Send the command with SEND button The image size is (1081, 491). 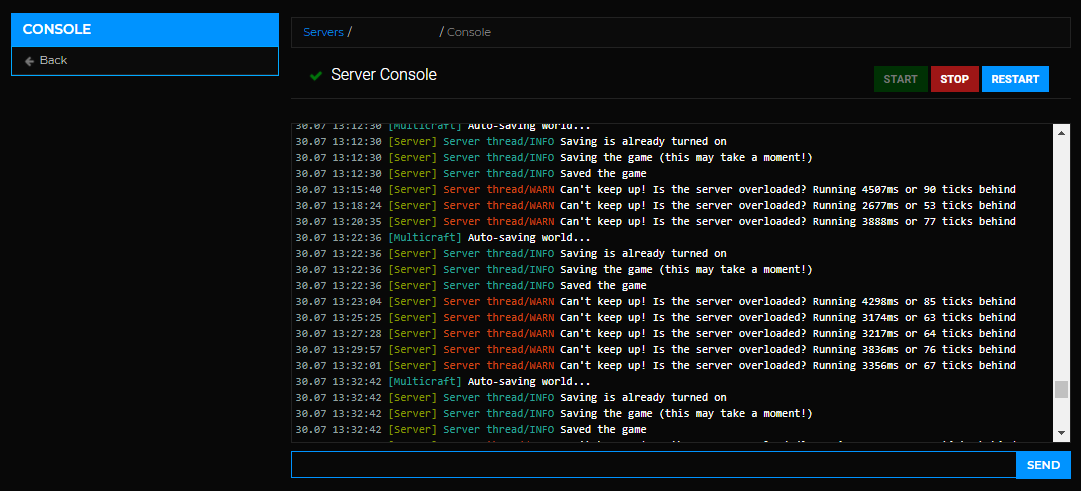coord(1043,465)
